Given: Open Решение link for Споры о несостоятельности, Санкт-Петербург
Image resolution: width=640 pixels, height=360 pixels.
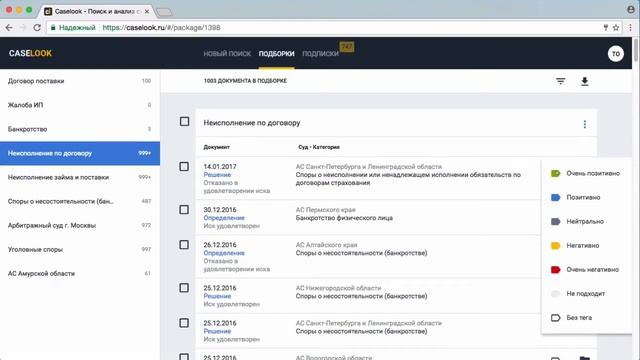Looking at the screenshot, I should click(x=217, y=331).
